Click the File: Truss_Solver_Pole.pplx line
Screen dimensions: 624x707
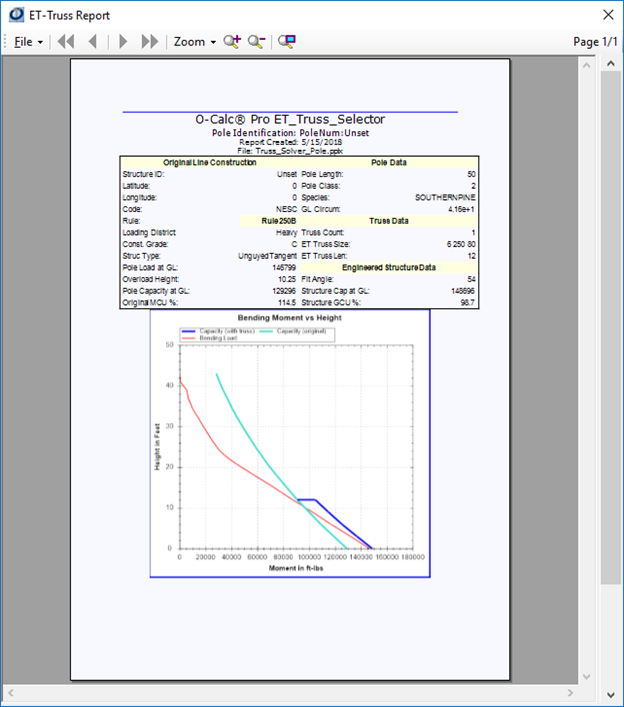290,151
